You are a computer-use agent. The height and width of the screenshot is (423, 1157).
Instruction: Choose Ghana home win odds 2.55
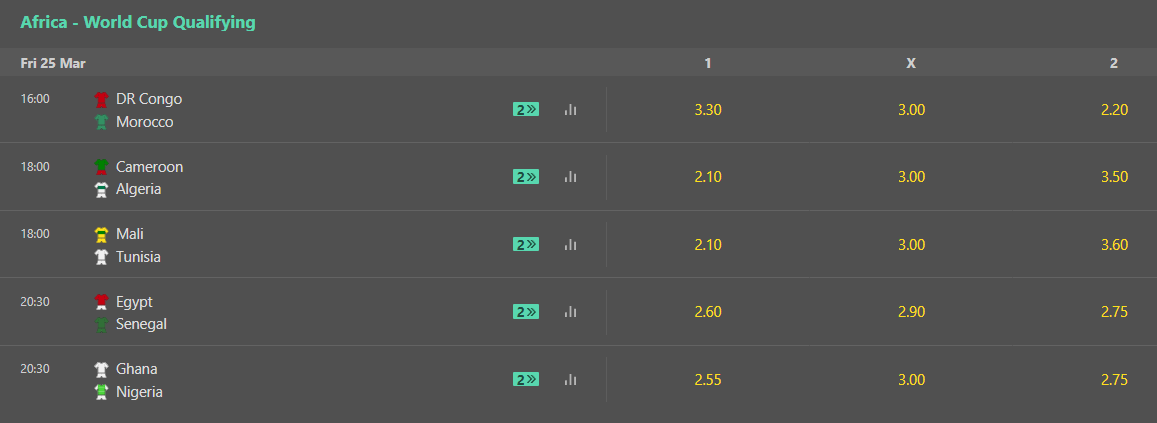[708, 379]
